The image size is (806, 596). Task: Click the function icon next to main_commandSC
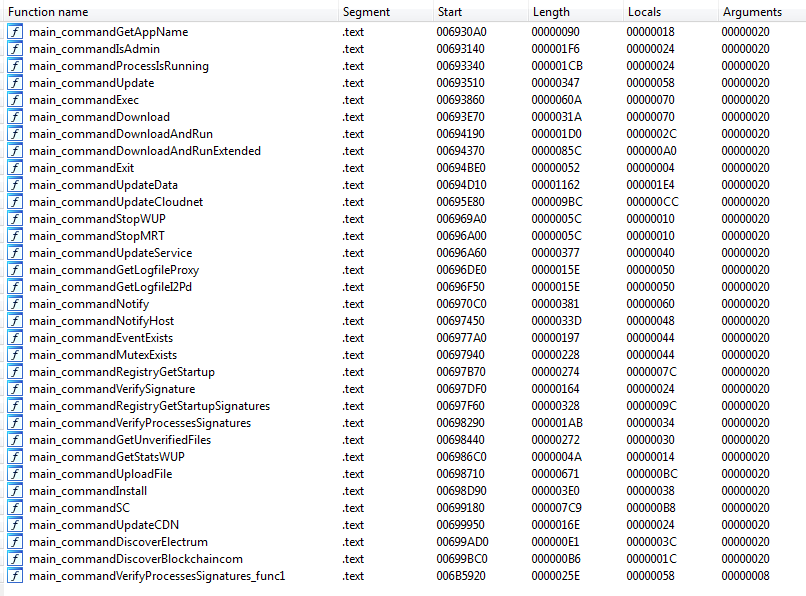(x=15, y=508)
